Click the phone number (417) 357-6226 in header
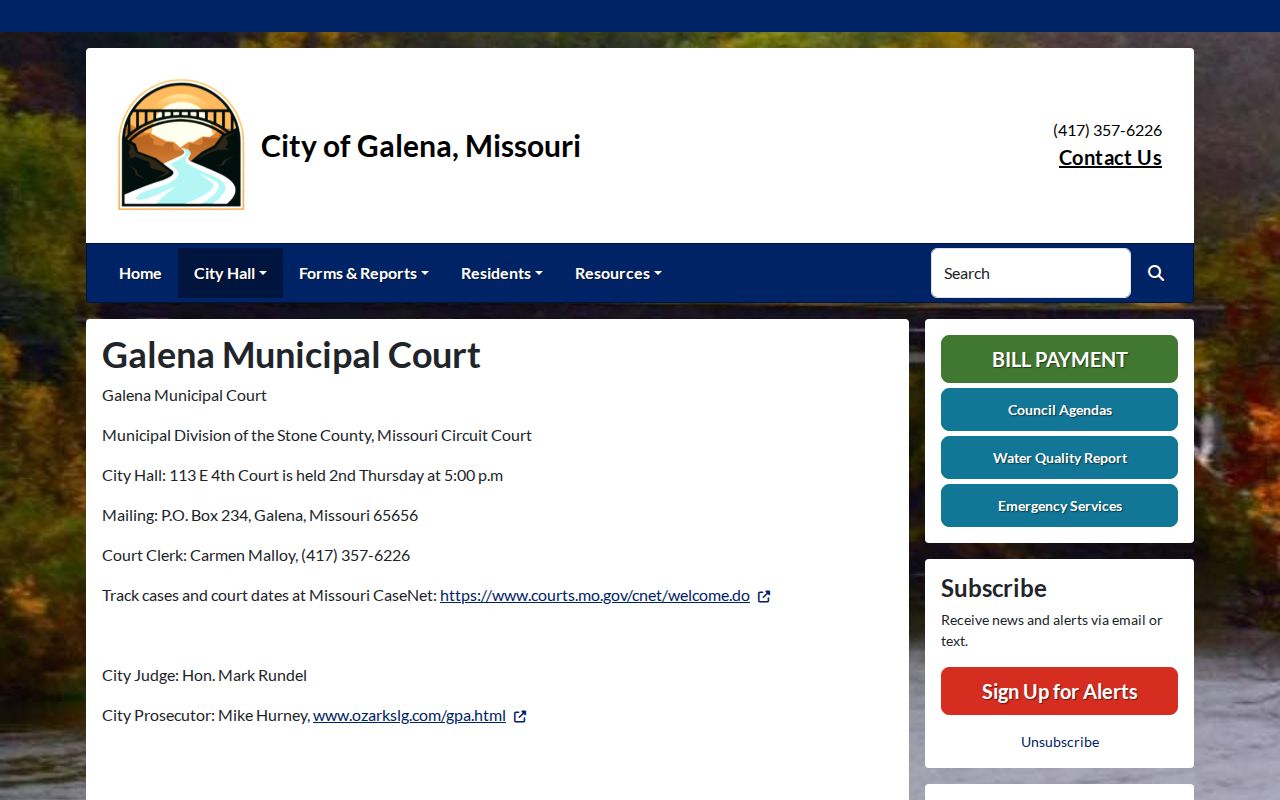This screenshot has height=800, width=1280. click(1107, 130)
